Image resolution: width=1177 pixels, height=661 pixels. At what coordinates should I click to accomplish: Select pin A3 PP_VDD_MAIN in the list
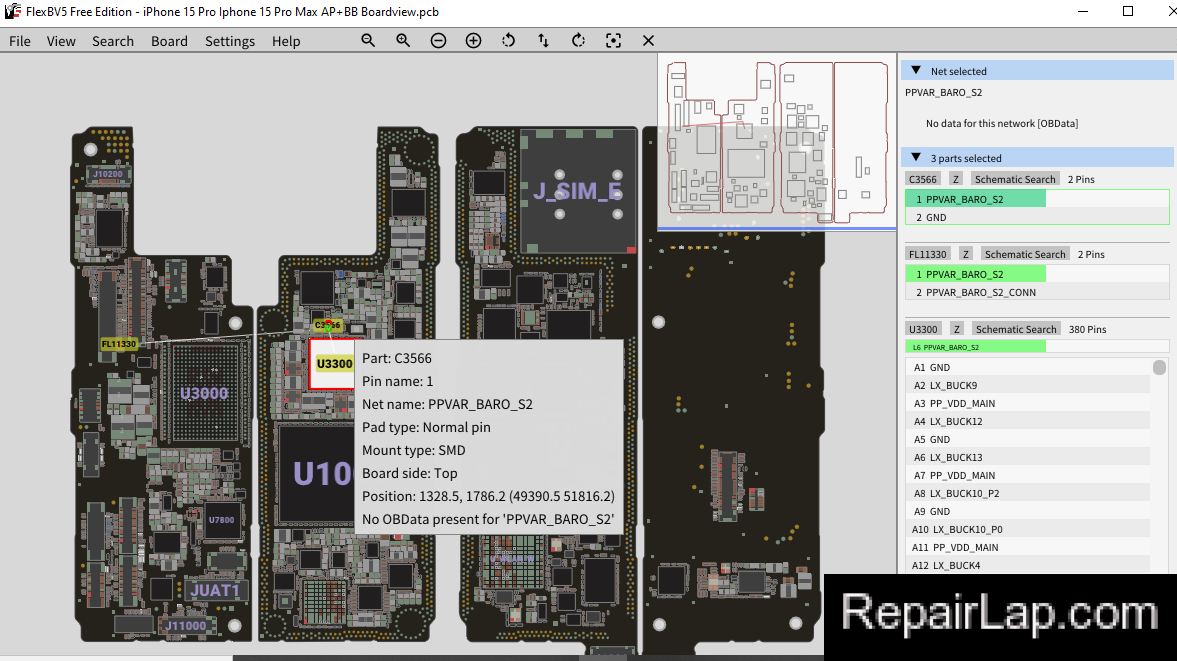(1028, 404)
